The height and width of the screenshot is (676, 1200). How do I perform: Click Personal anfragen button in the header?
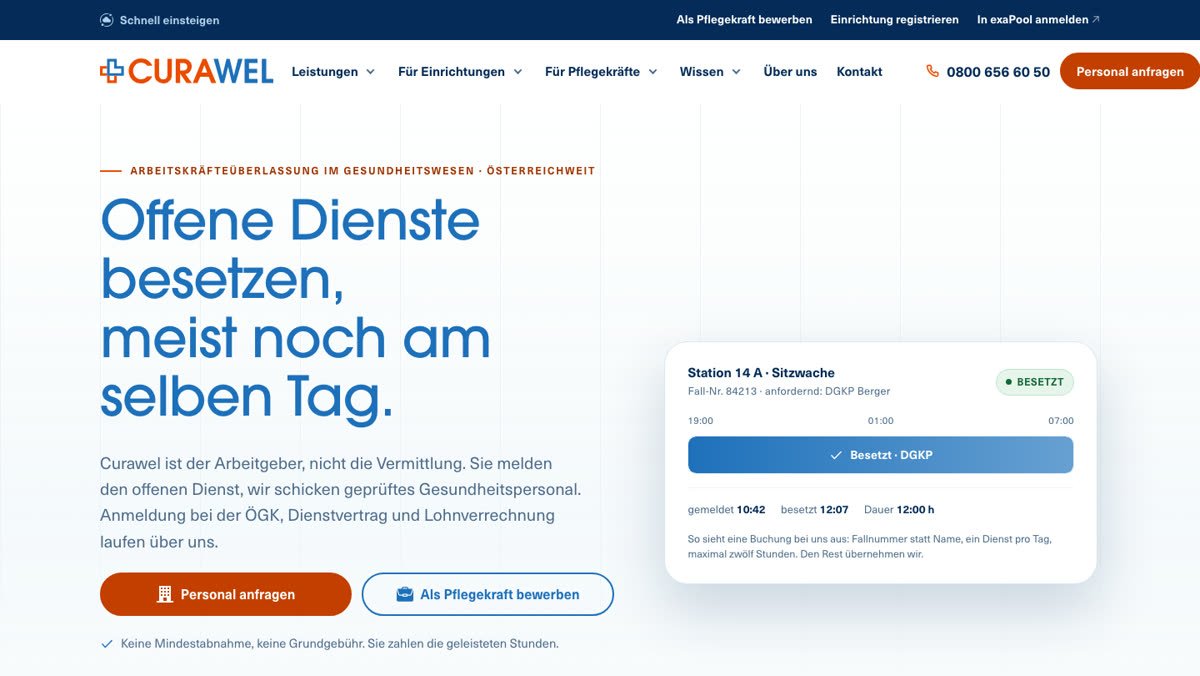click(1130, 72)
